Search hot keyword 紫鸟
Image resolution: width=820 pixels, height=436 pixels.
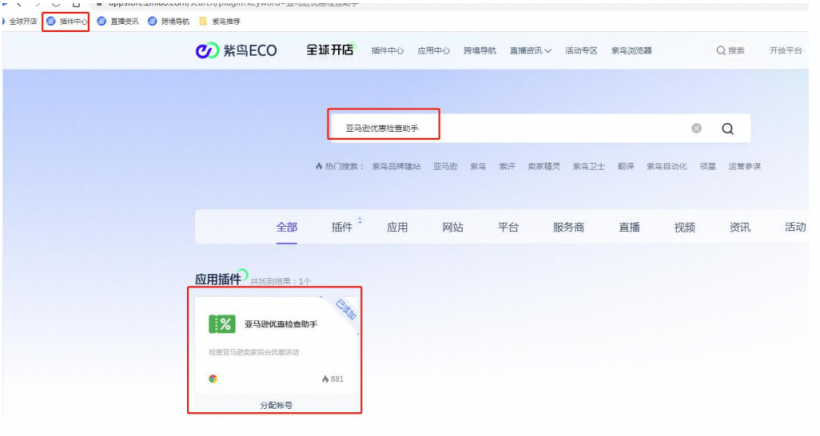478,166
